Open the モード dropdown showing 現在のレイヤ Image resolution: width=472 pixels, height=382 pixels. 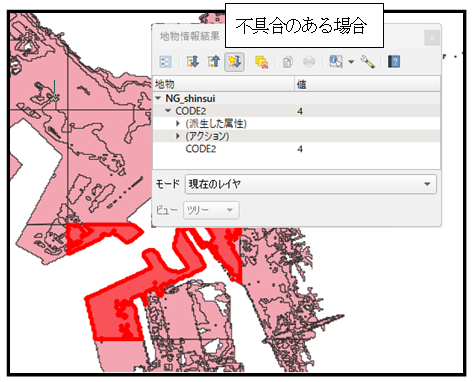coord(311,184)
